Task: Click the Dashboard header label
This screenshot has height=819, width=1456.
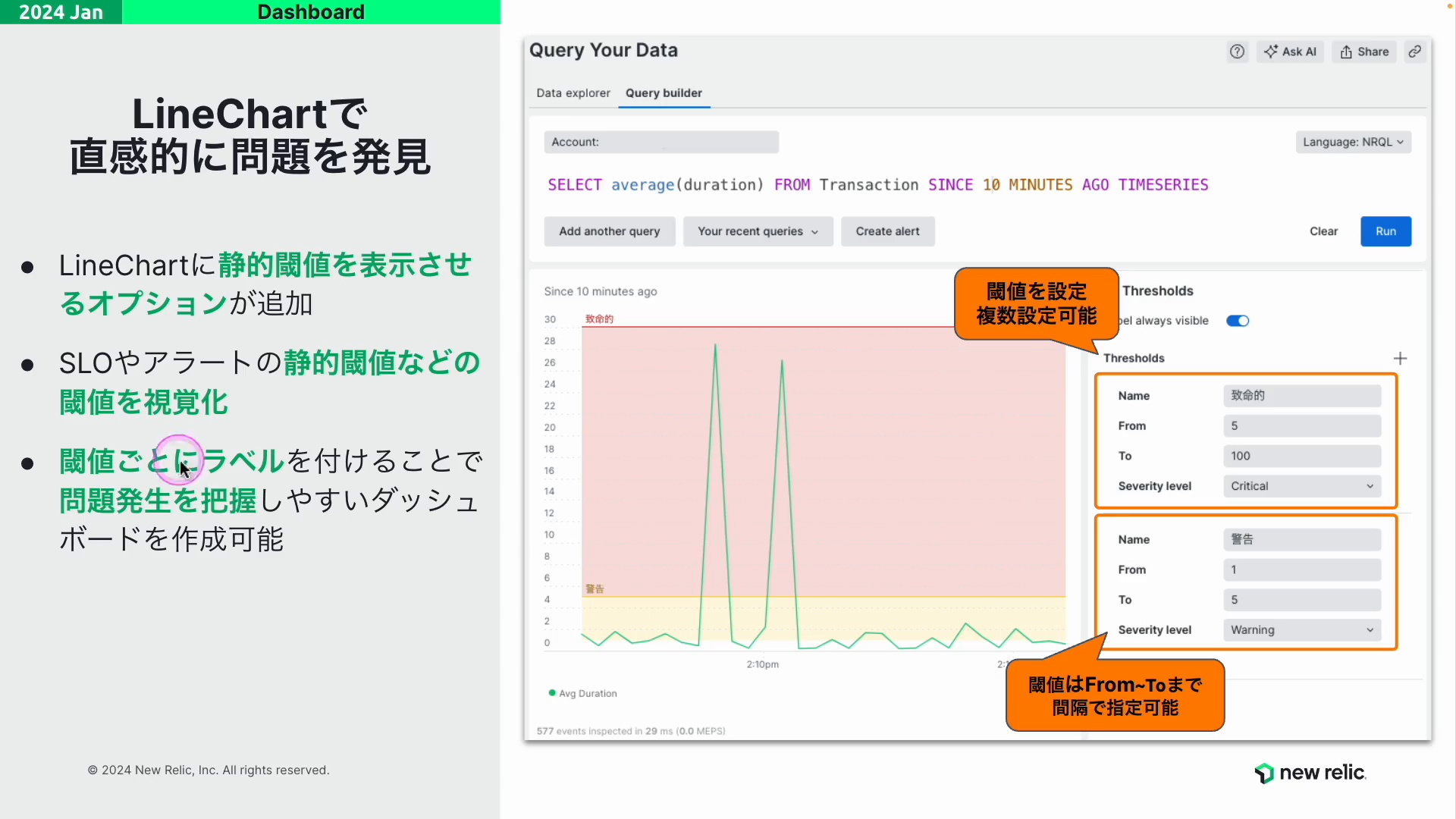Action: tap(311, 12)
